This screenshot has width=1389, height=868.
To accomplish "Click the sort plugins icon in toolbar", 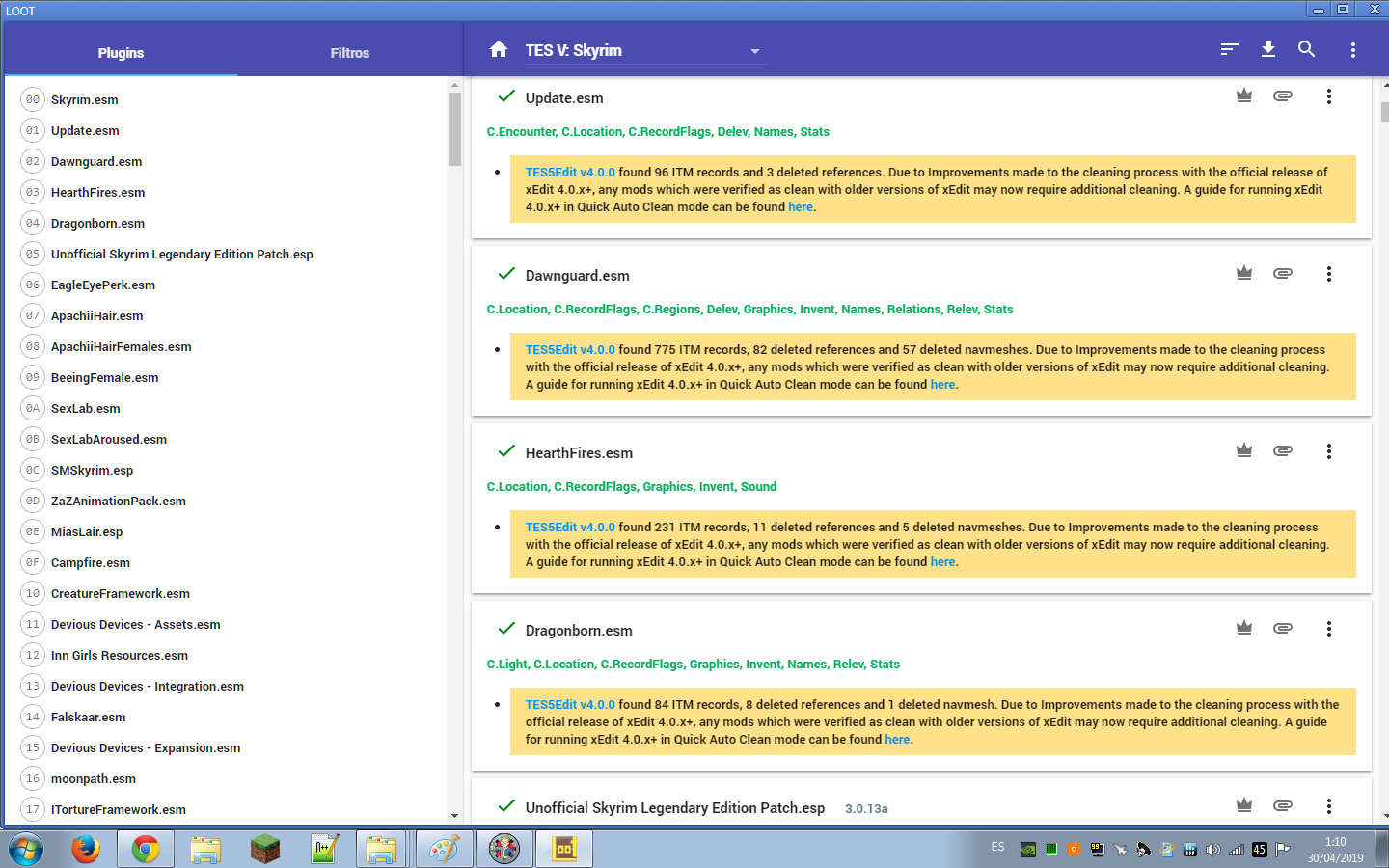I will click(1229, 49).
